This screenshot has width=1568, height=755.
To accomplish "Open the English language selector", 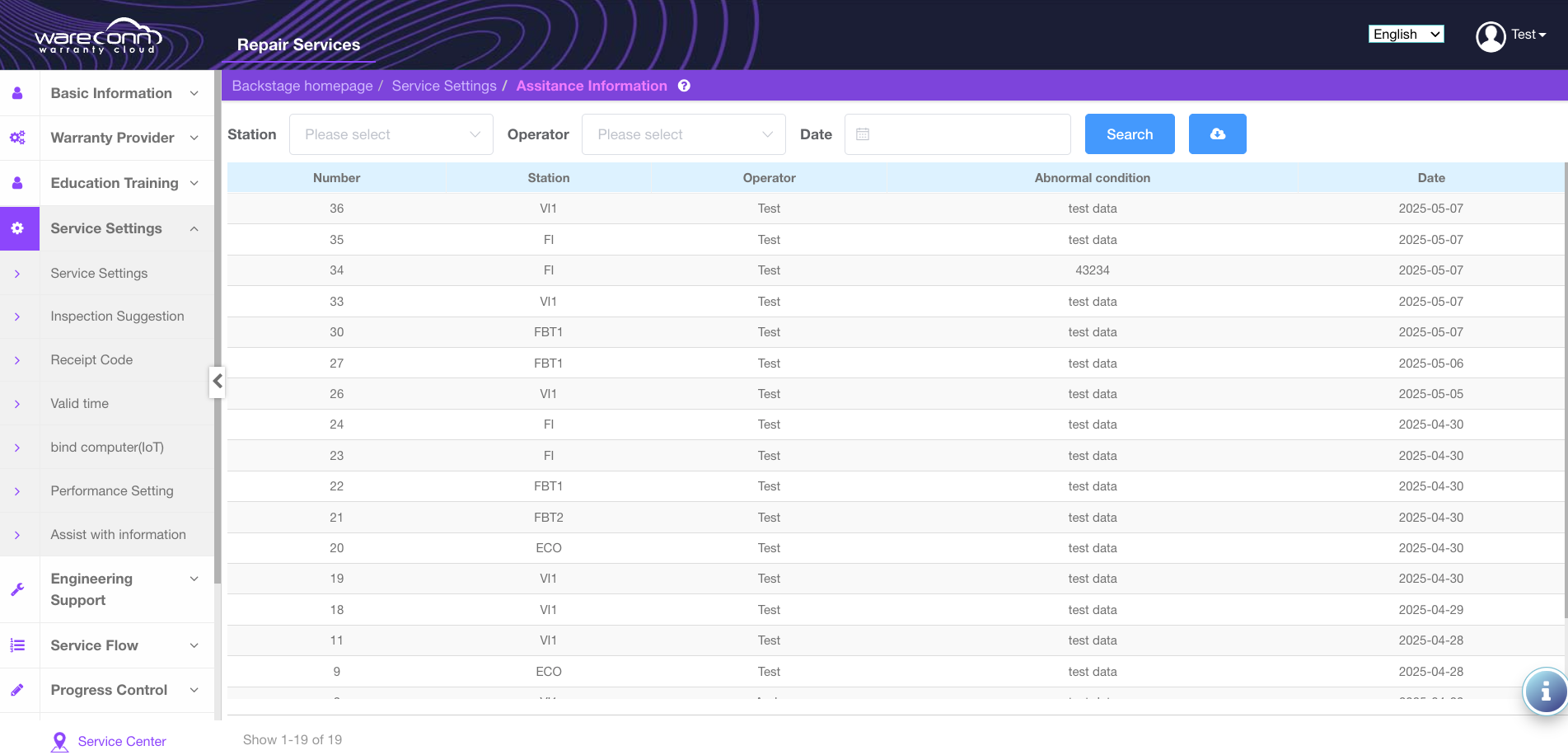I will [x=1406, y=34].
